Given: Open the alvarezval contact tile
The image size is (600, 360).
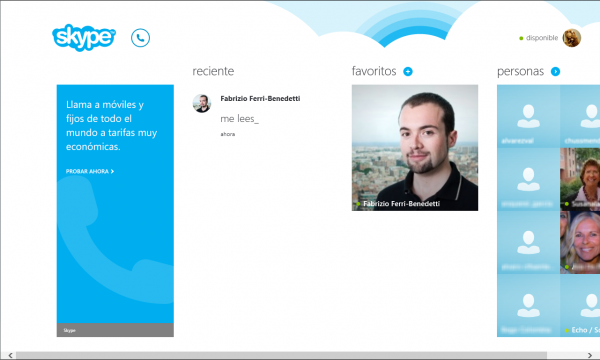Looking at the screenshot, I should pyautogui.click(x=528, y=116).
